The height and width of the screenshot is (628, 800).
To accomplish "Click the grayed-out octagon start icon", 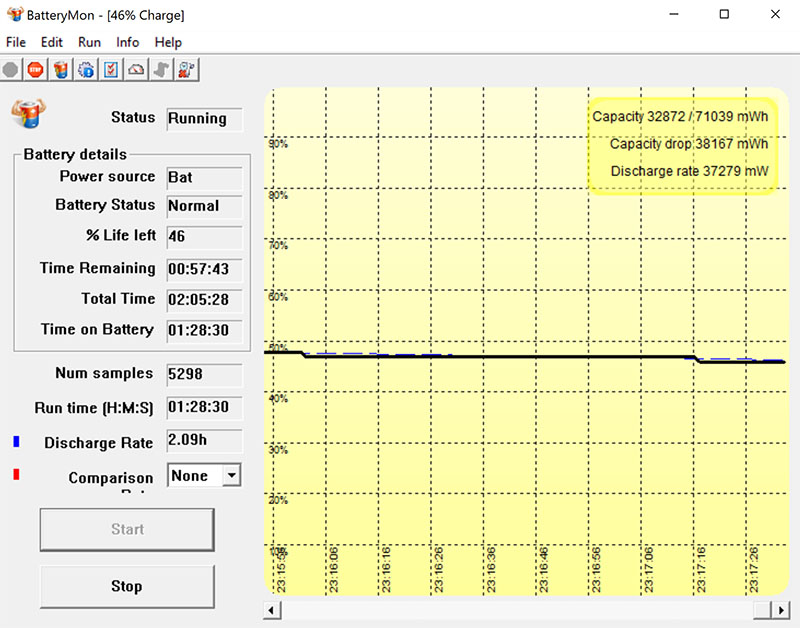I will (x=11, y=70).
